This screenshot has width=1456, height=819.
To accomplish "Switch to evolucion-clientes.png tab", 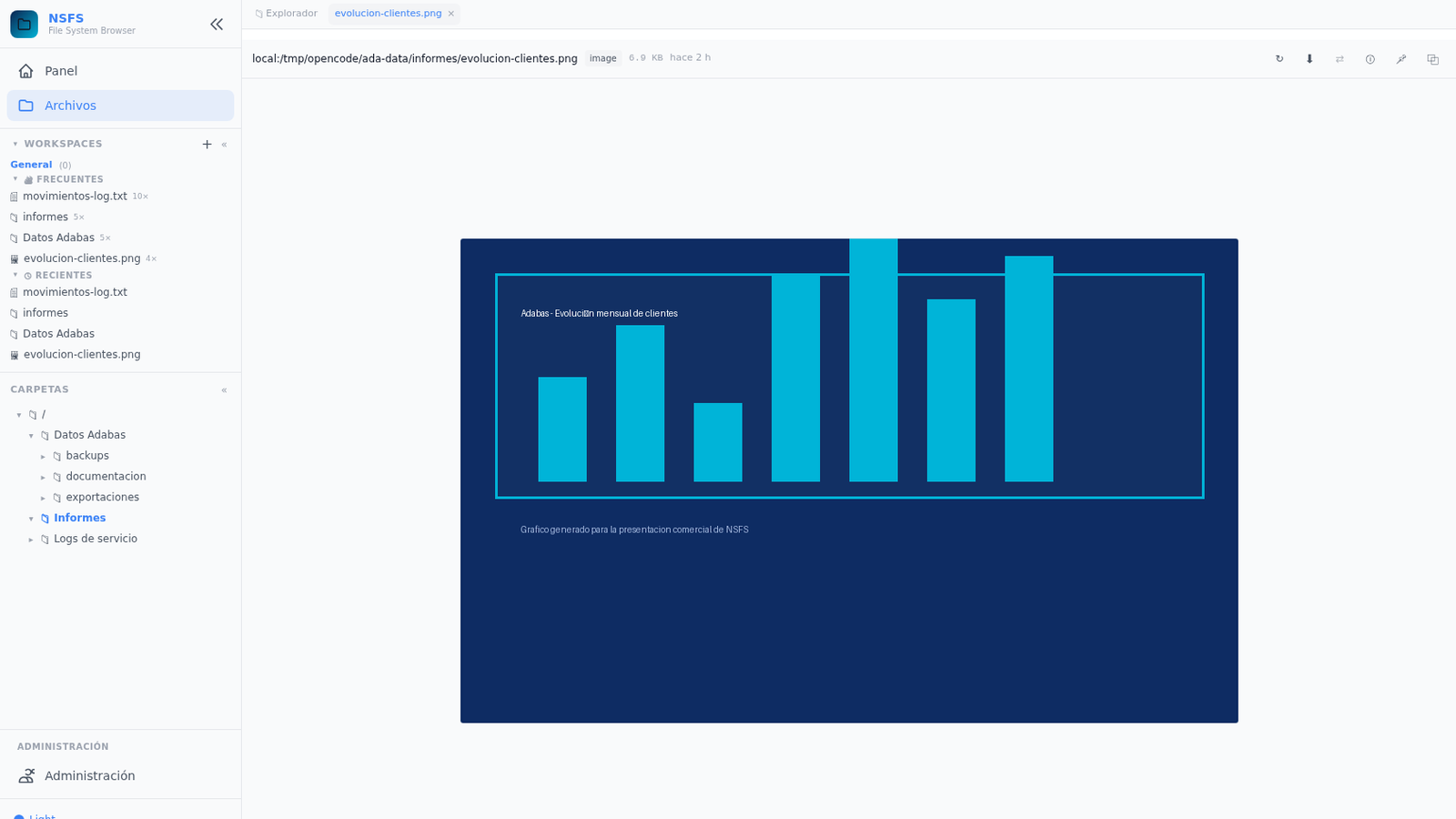I will click(x=388, y=14).
